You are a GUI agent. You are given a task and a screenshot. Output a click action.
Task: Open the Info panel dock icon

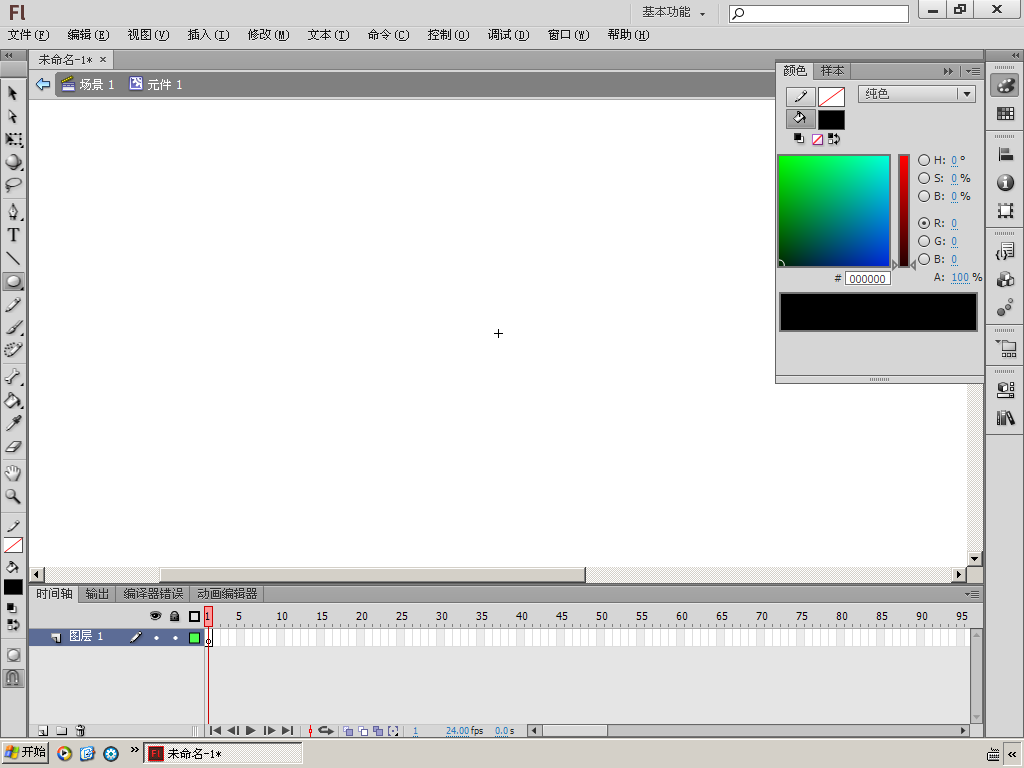click(1005, 183)
